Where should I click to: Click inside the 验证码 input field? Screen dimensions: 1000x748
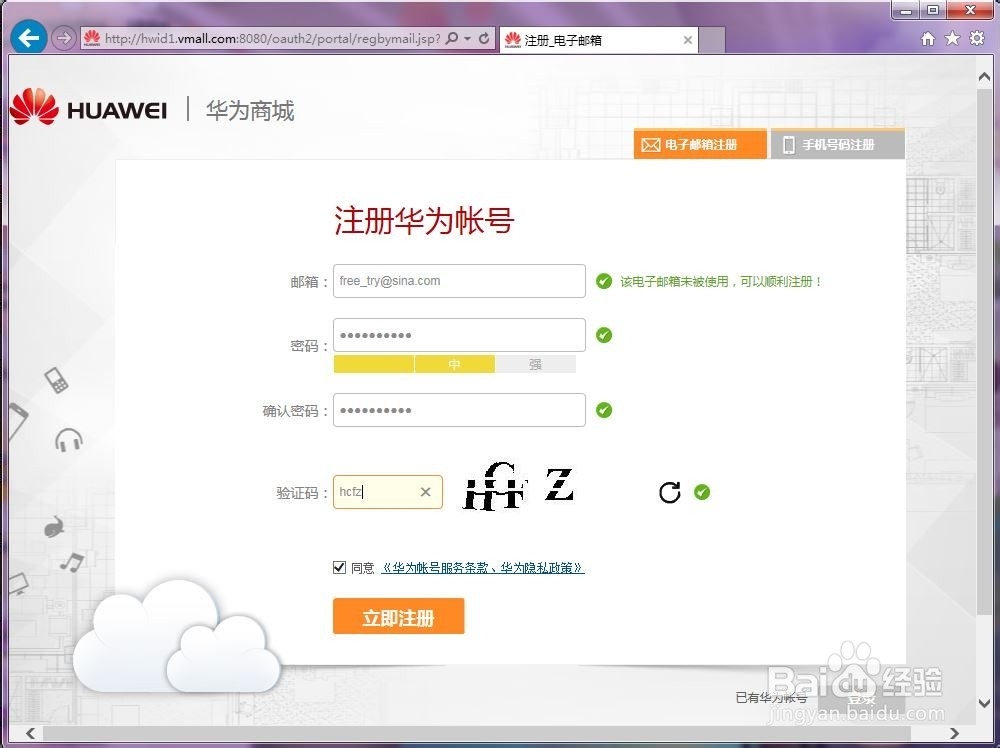380,491
